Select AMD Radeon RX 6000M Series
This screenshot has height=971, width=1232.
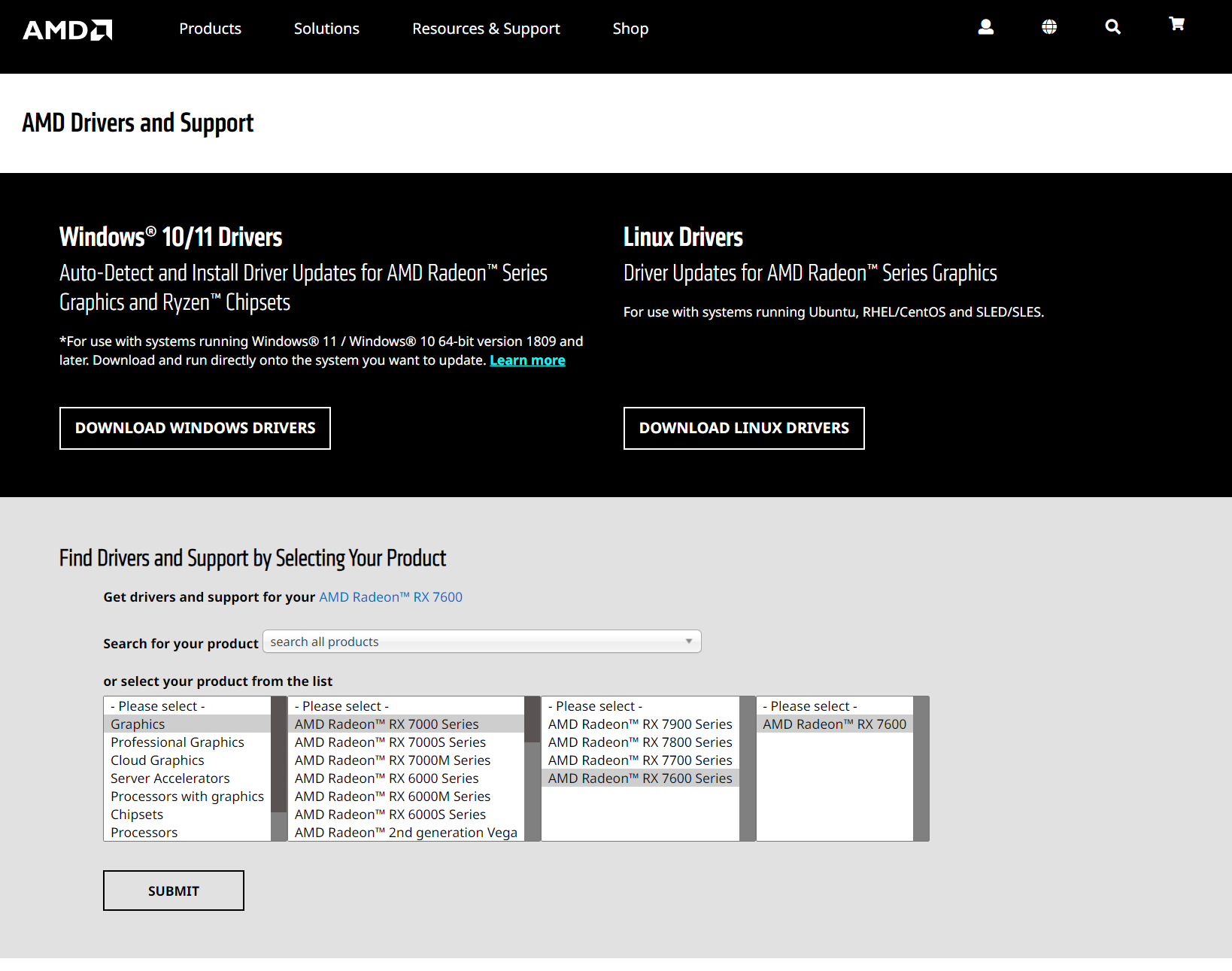pyautogui.click(x=405, y=797)
